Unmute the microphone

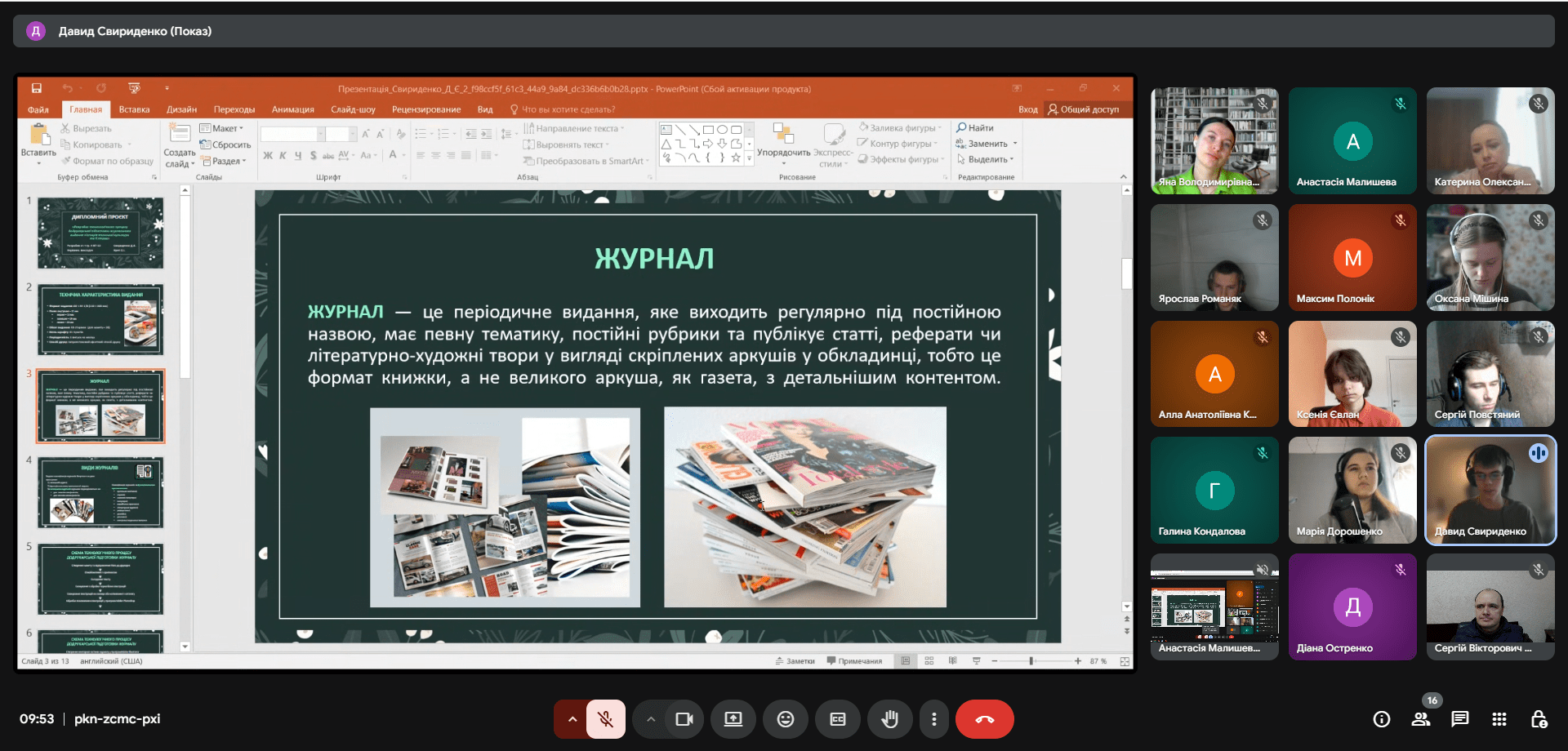click(x=605, y=719)
